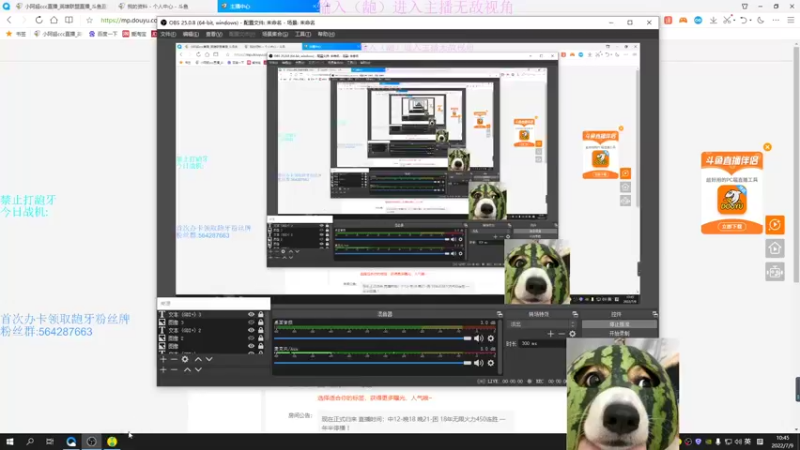Open 桌面音频 settings gear in the mixer

click(491, 338)
